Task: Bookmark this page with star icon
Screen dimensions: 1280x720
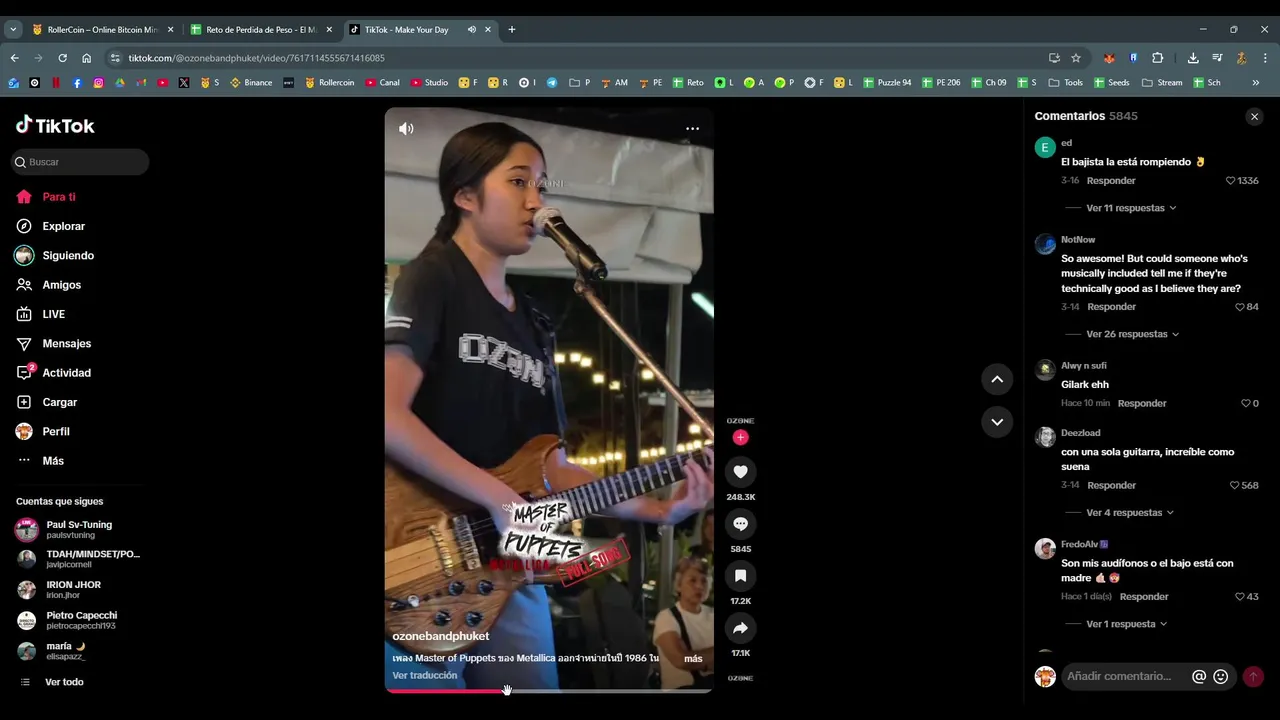Action: (1076, 58)
